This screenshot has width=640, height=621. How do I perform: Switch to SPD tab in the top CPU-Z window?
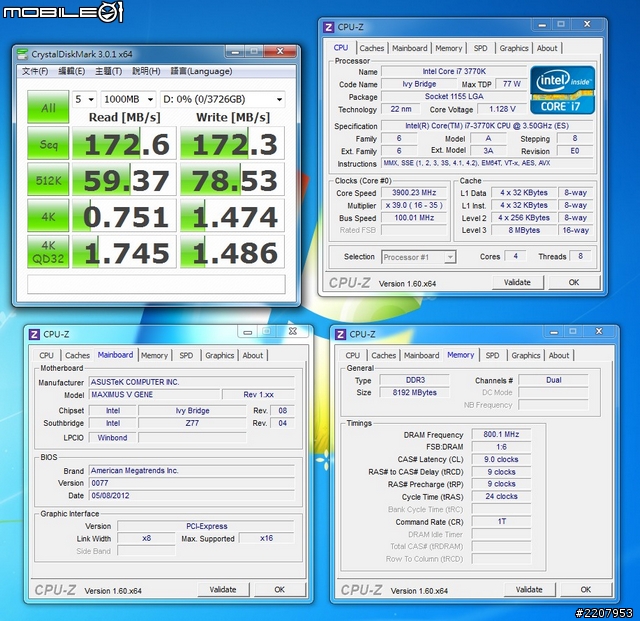click(x=480, y=48)
